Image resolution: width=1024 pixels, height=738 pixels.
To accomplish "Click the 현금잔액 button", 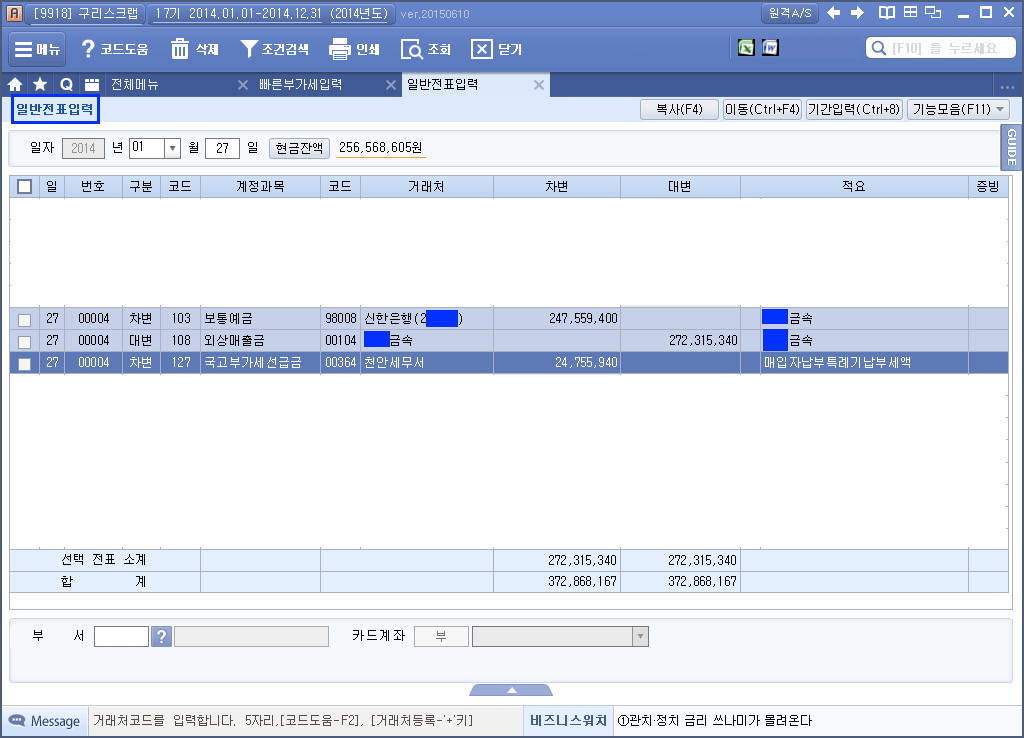I will [x=299, y=148].
